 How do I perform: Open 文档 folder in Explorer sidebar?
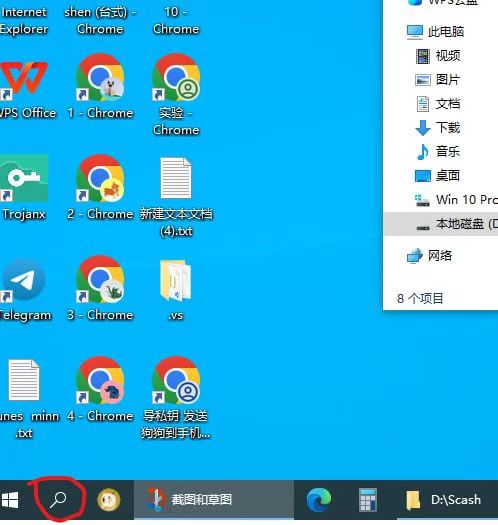[x=438, y=104]
